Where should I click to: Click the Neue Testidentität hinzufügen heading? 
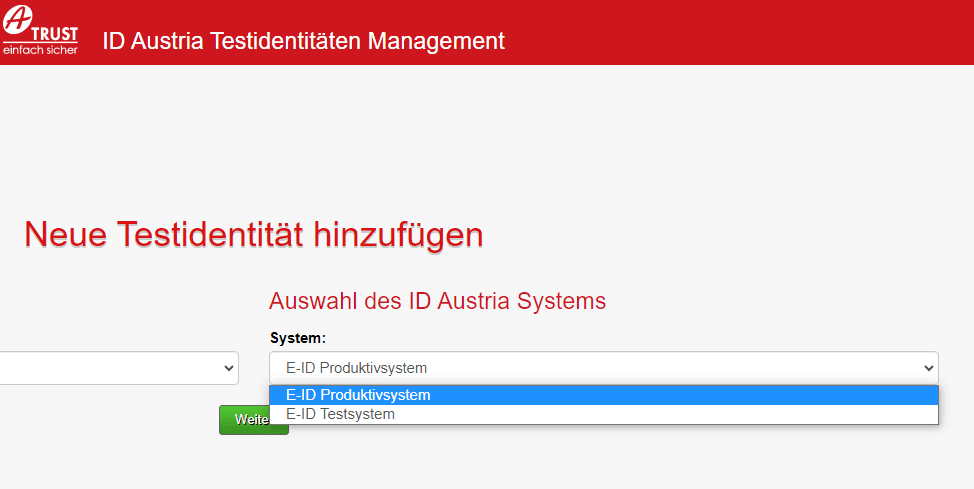[x=253, y=235]
